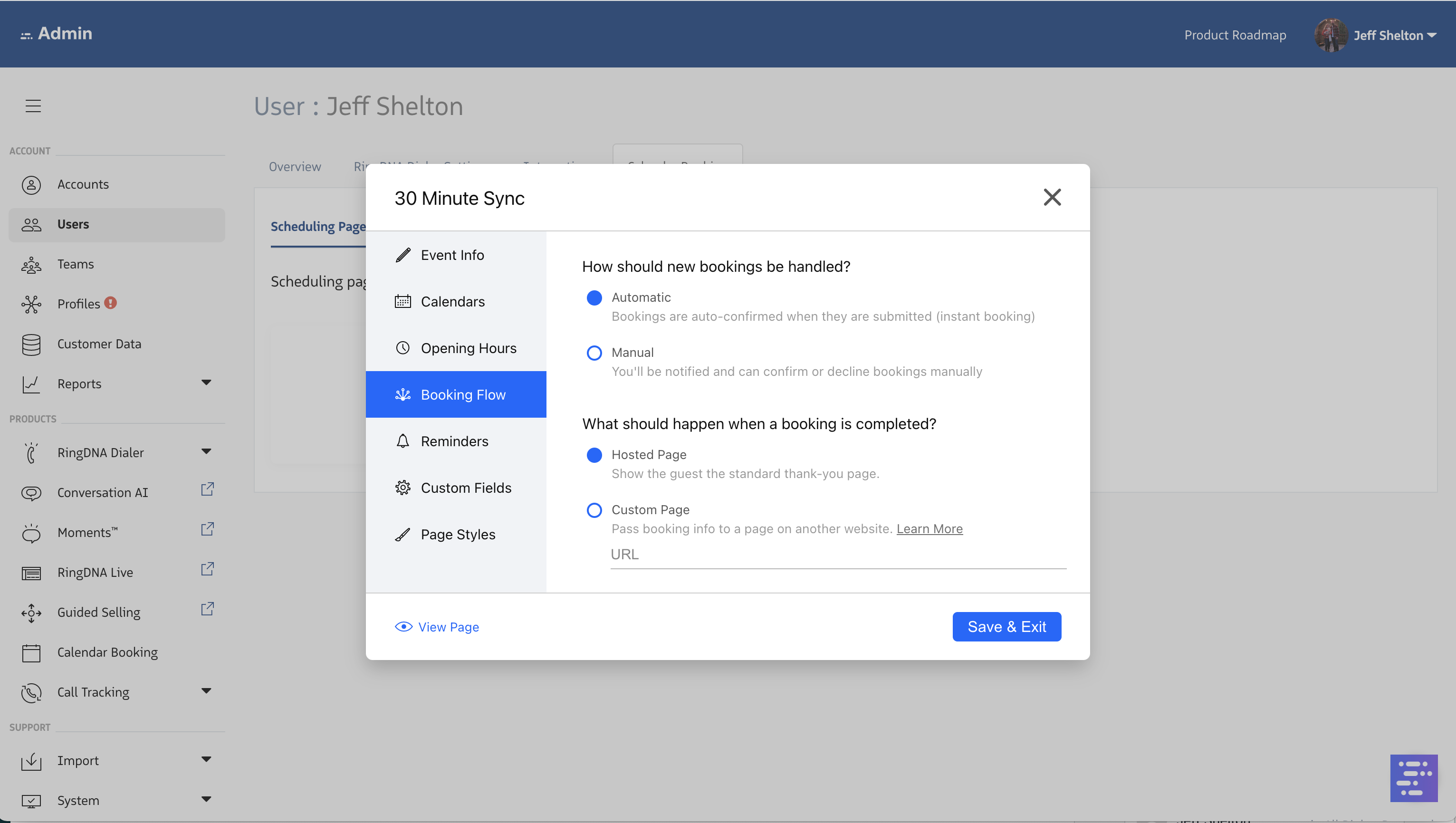1456x823 pixels.
Task: Switch to the Reminders section
Action: click(x=454, y=441)
